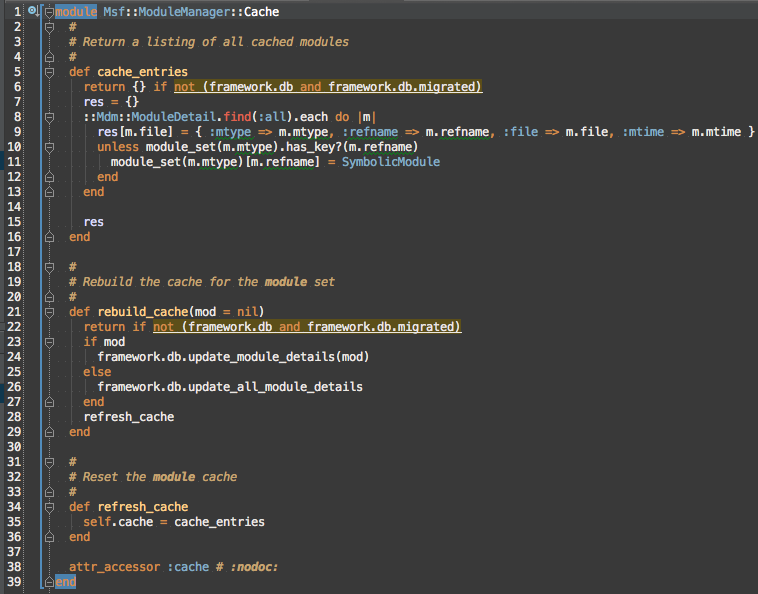The image size is (758, 594).
Task: Click the module fold end marker on line 39
Action: [x=49, y=581]
